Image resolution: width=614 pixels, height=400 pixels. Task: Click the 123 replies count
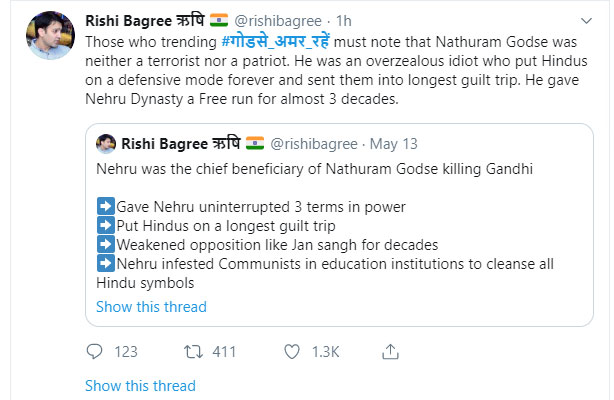[127, 351]
